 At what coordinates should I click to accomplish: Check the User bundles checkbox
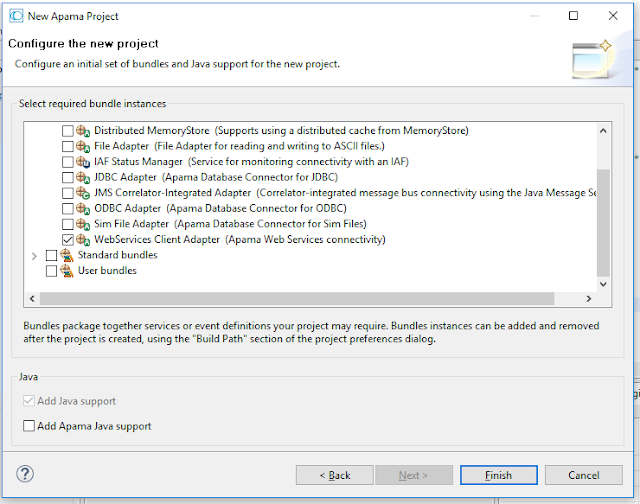coord(51,271)
